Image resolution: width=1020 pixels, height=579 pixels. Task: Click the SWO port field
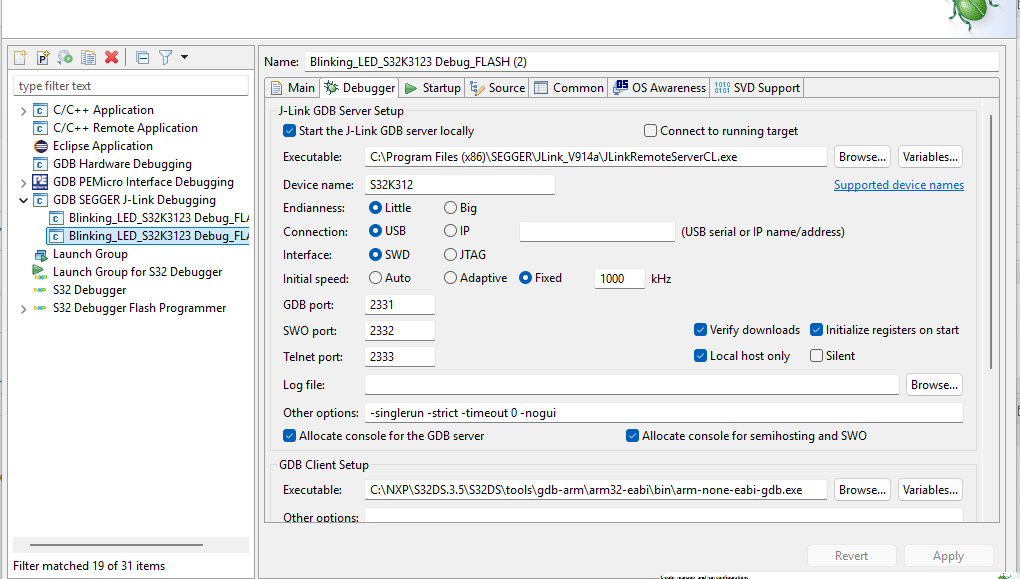click(399, 330)
